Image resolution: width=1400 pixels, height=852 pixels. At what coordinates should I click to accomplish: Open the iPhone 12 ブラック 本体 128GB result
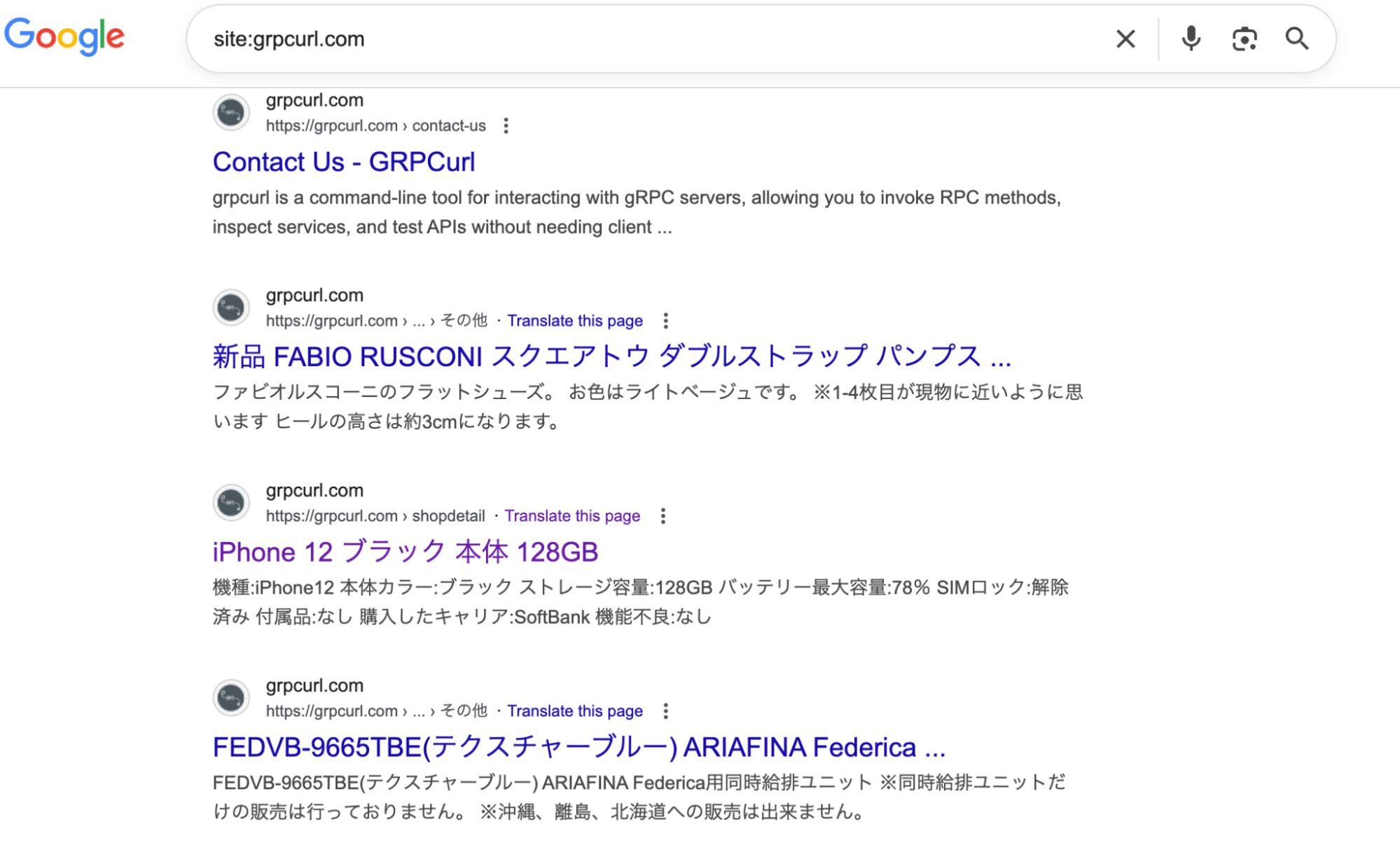coord(405,552)
